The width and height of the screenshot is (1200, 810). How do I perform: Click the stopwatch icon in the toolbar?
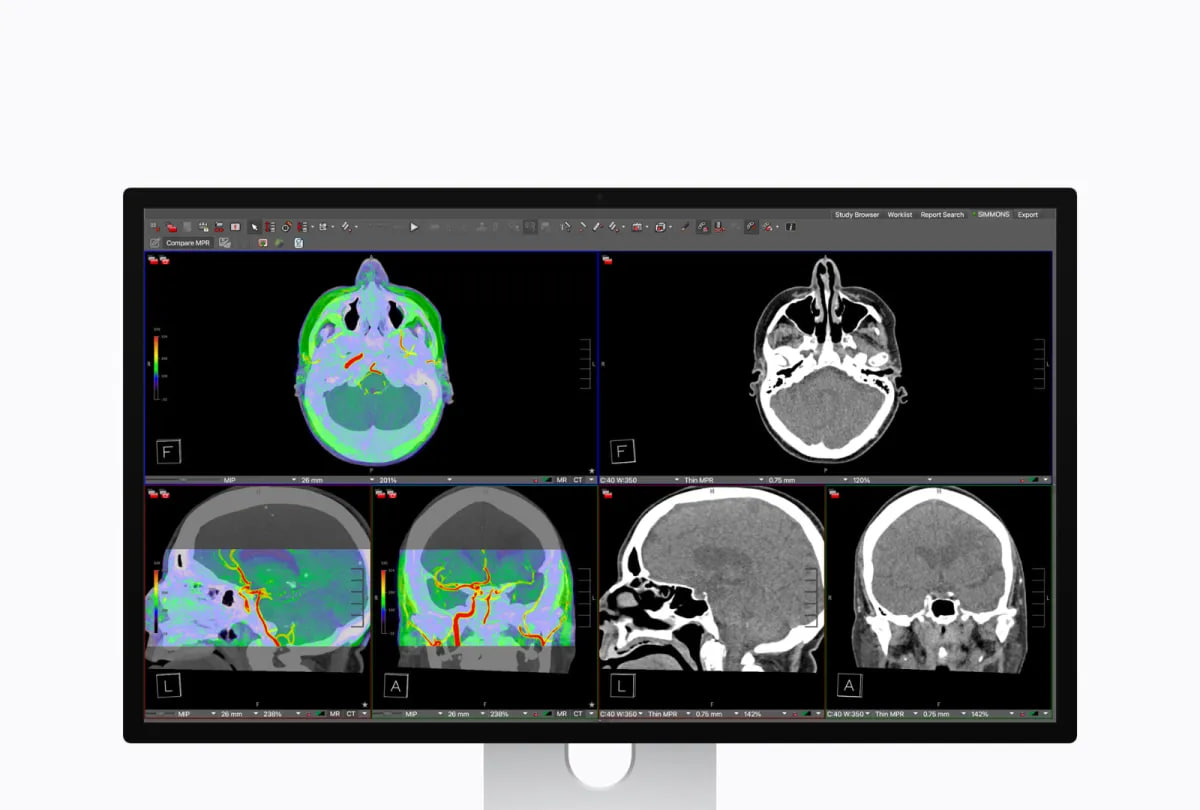[x=285, y=227]
